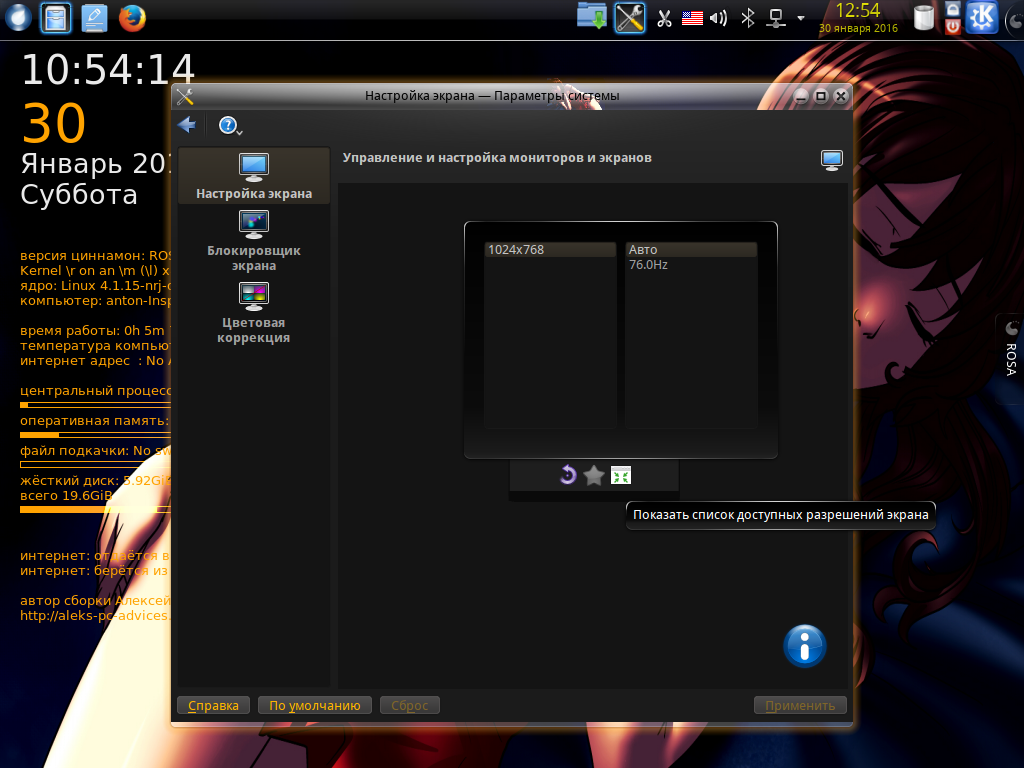Click the Справка button
The height and width of the screenshot is (768, 1024).
(x=213, y=705)
